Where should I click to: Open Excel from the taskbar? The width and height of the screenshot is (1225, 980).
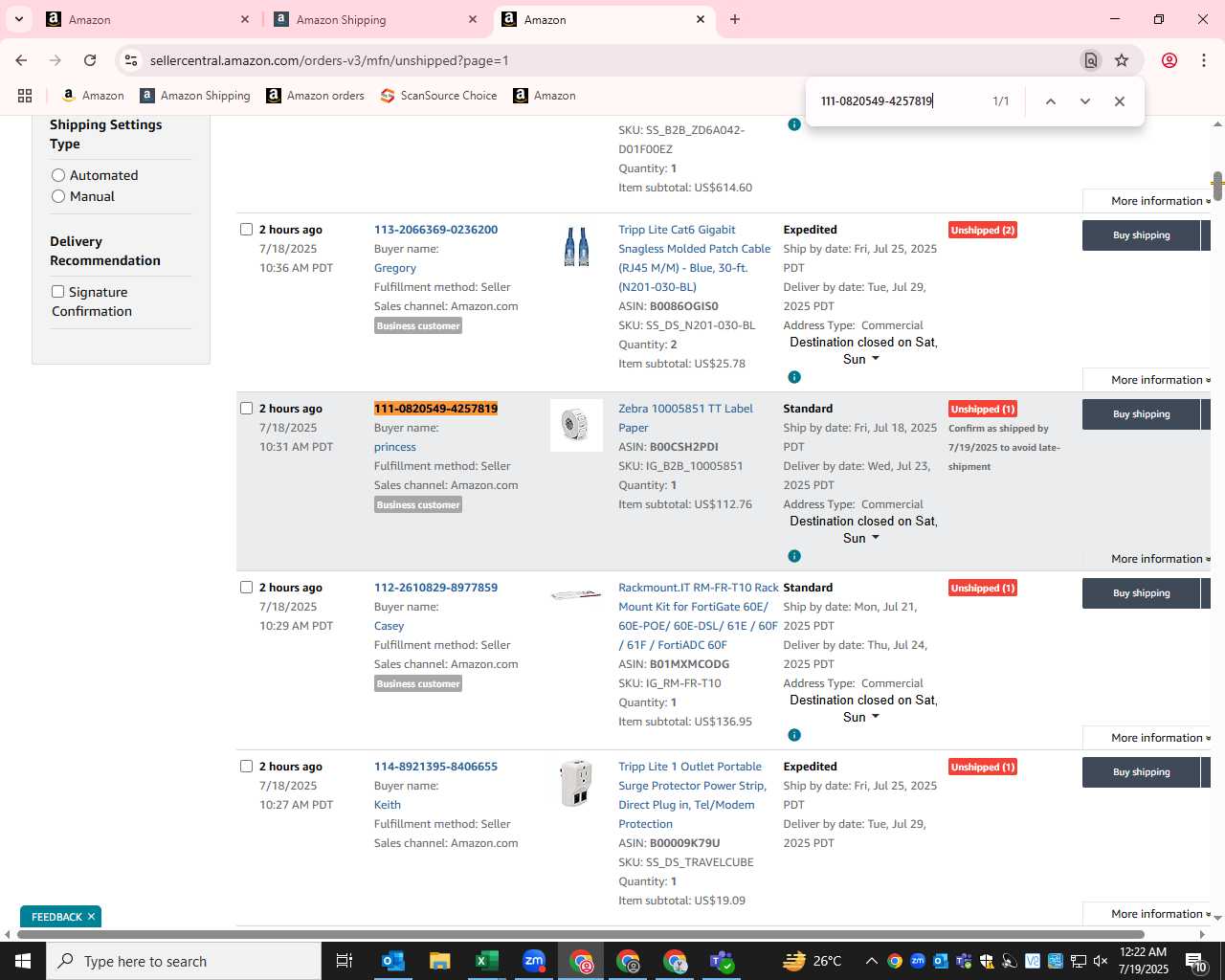click(486, 961)
